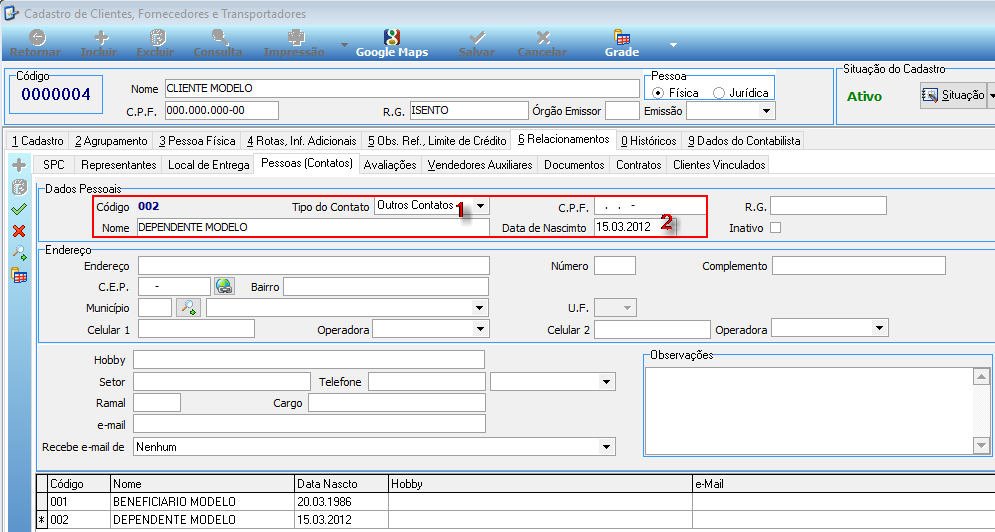The width and height of the screenshot is (995, 532).
Task: Click the sidebar plus (add contact) icon
Action: [19, 165]
